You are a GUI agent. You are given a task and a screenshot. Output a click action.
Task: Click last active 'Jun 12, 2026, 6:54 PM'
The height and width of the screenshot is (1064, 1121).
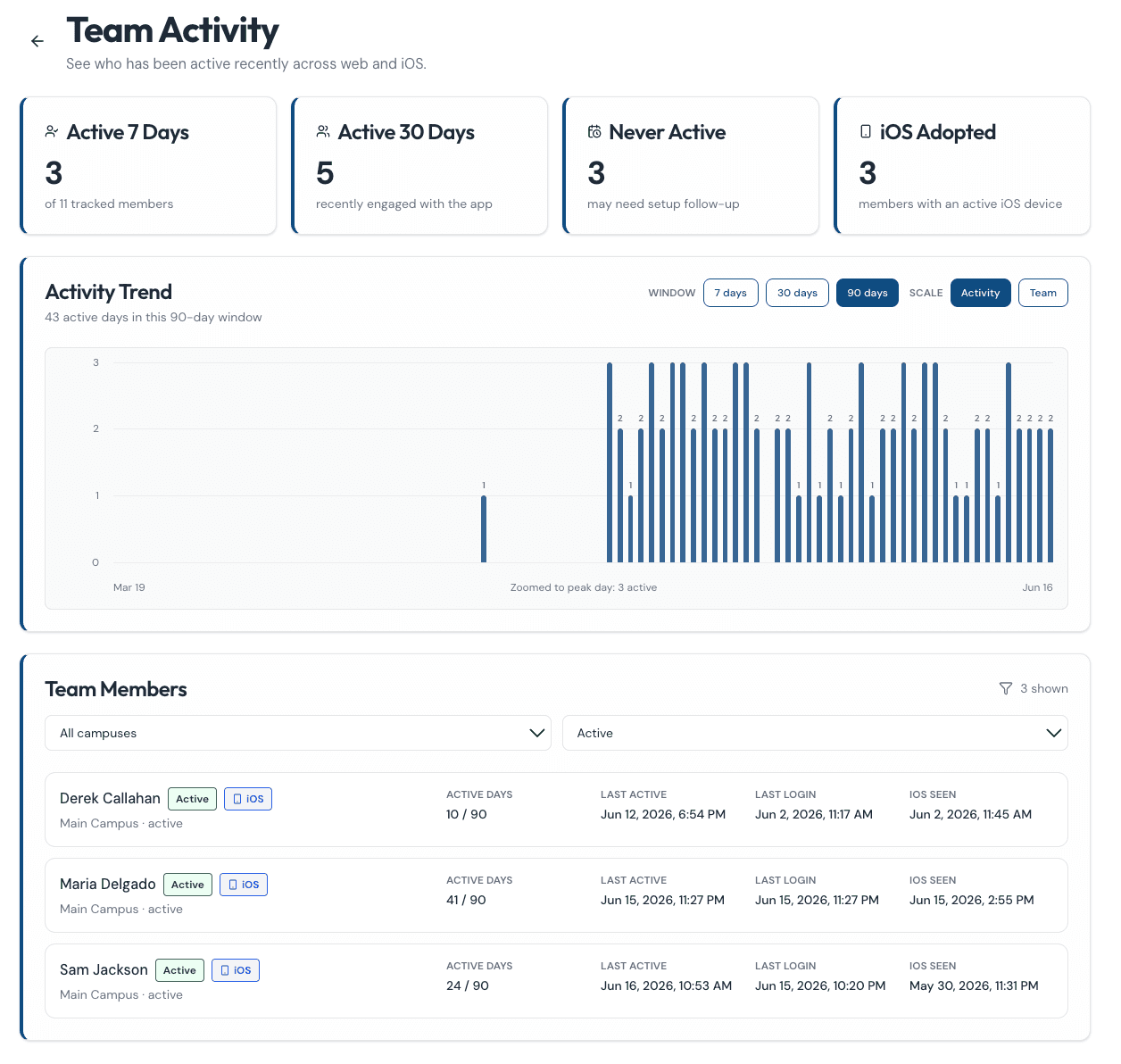(663, 814)
